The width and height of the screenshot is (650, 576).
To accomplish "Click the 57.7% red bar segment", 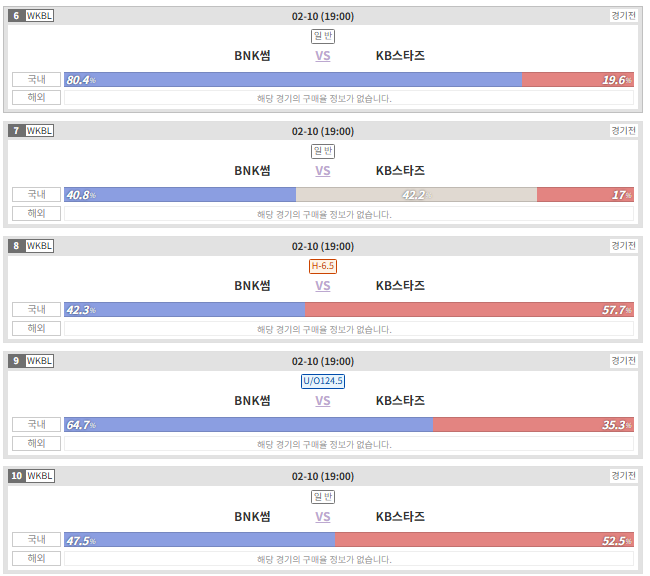I will [469, 310].
